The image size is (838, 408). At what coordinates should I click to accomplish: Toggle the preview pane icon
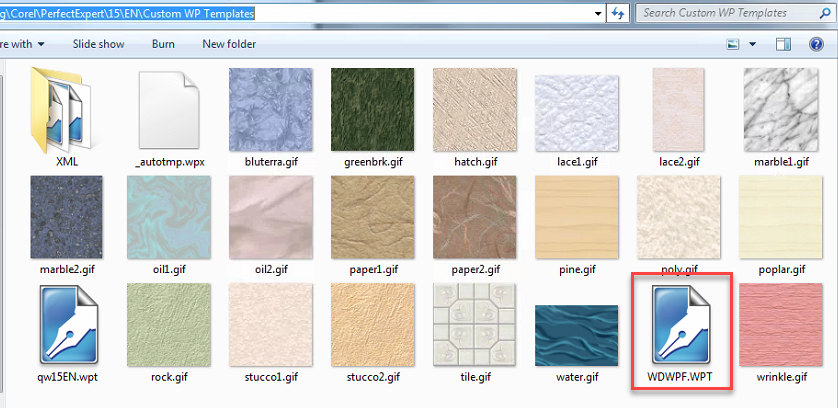pos(783,44)
